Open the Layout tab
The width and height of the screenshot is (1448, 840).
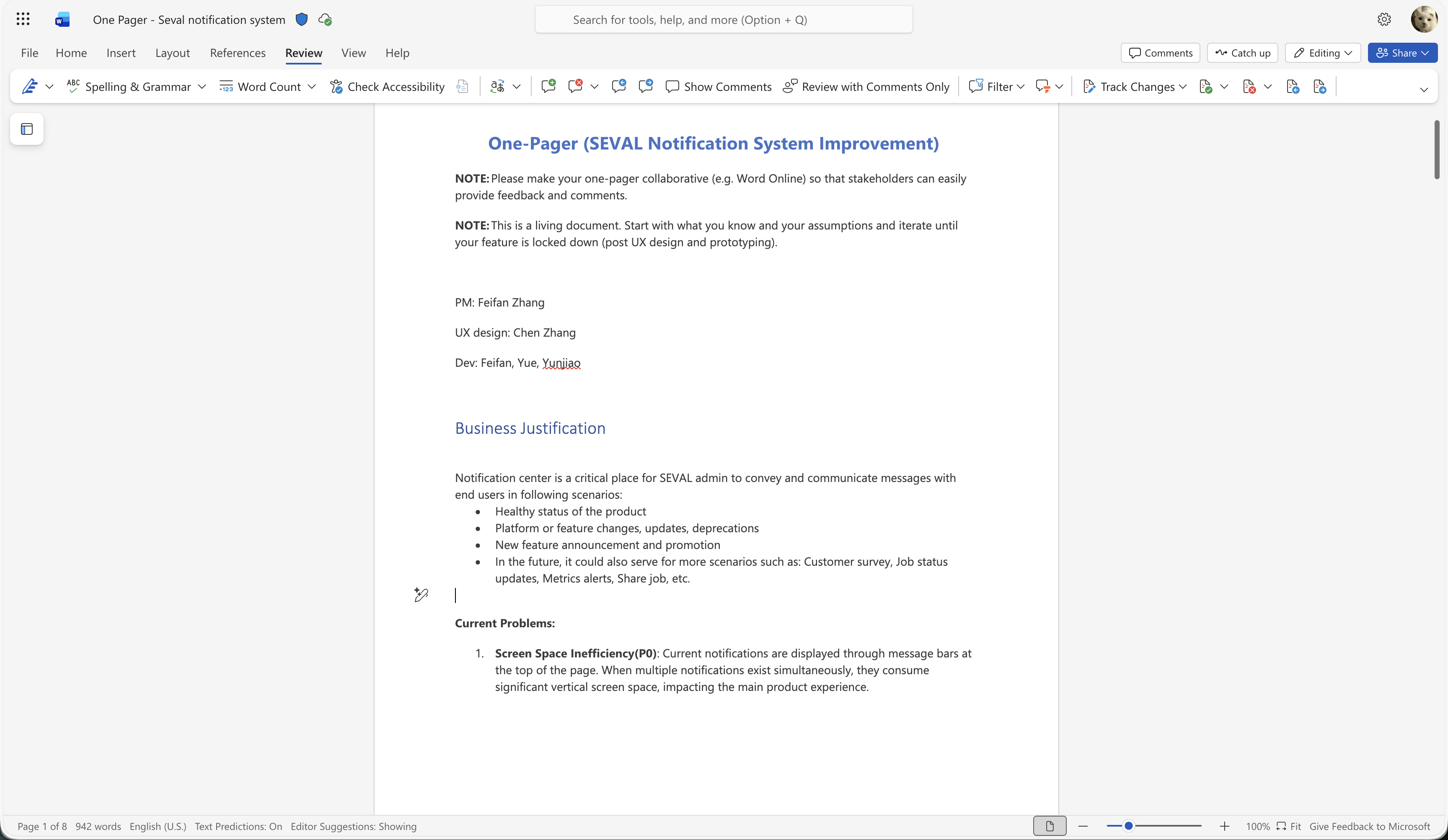(172, 53)
